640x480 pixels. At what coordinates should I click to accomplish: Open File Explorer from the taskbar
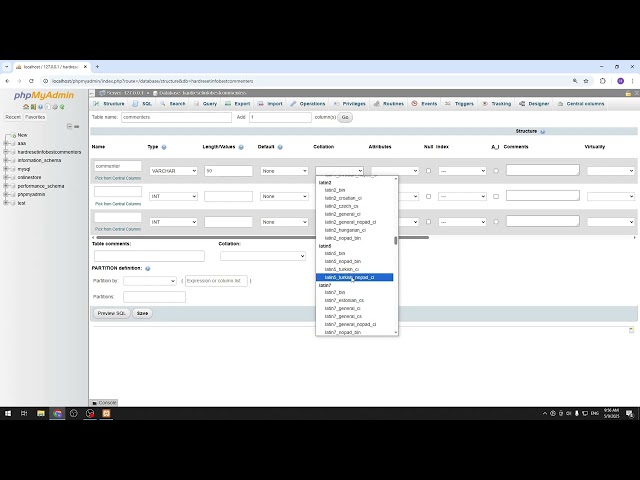click(x=41, y=413)
